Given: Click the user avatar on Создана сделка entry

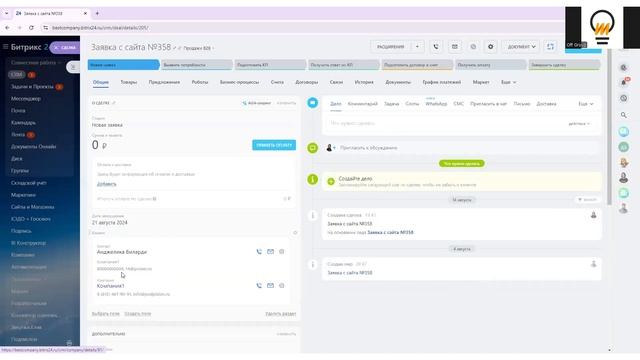Looking at the screenshot, I should click(x=593, y=215).
